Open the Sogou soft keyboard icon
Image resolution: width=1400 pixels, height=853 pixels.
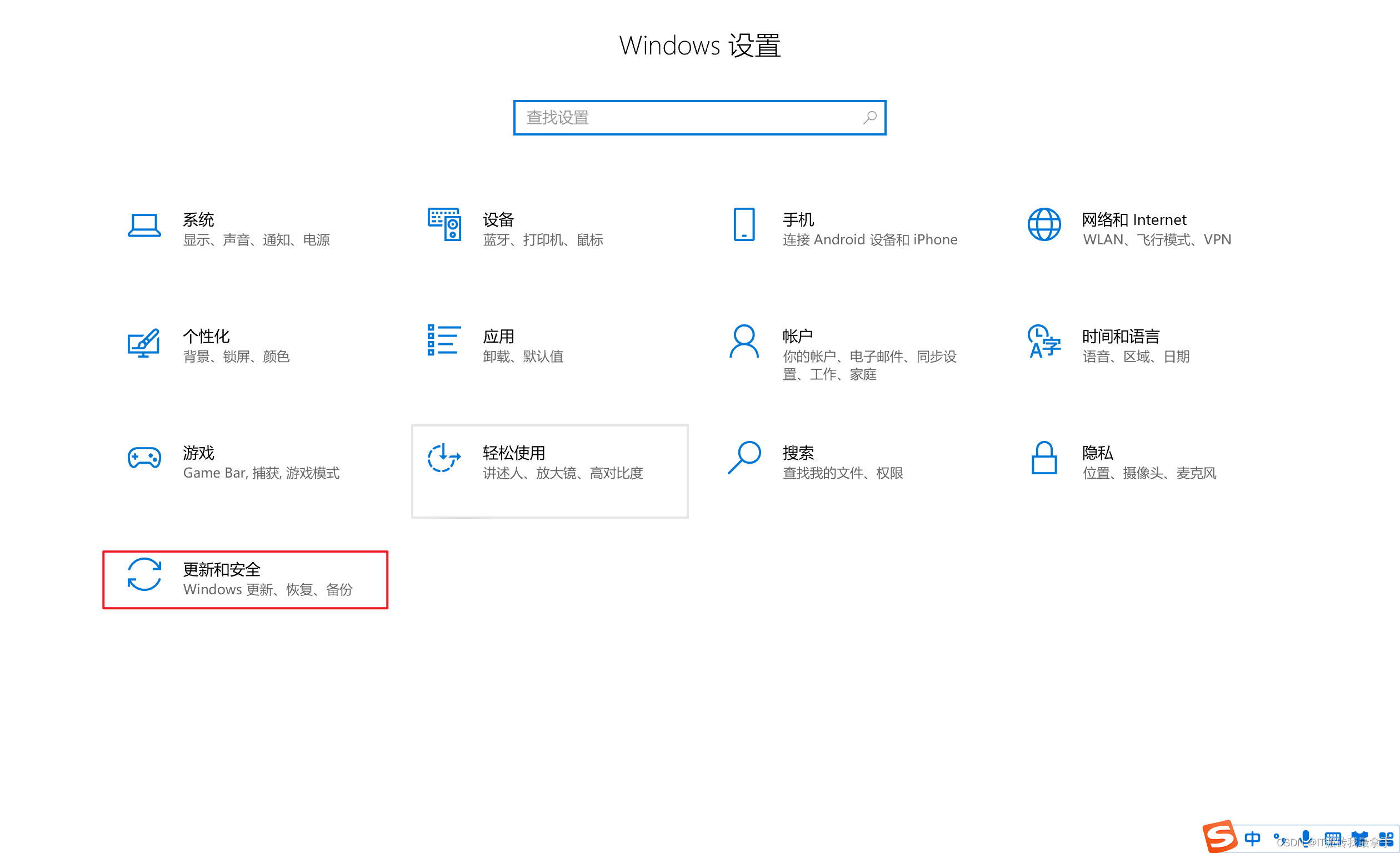point(1332,838)
